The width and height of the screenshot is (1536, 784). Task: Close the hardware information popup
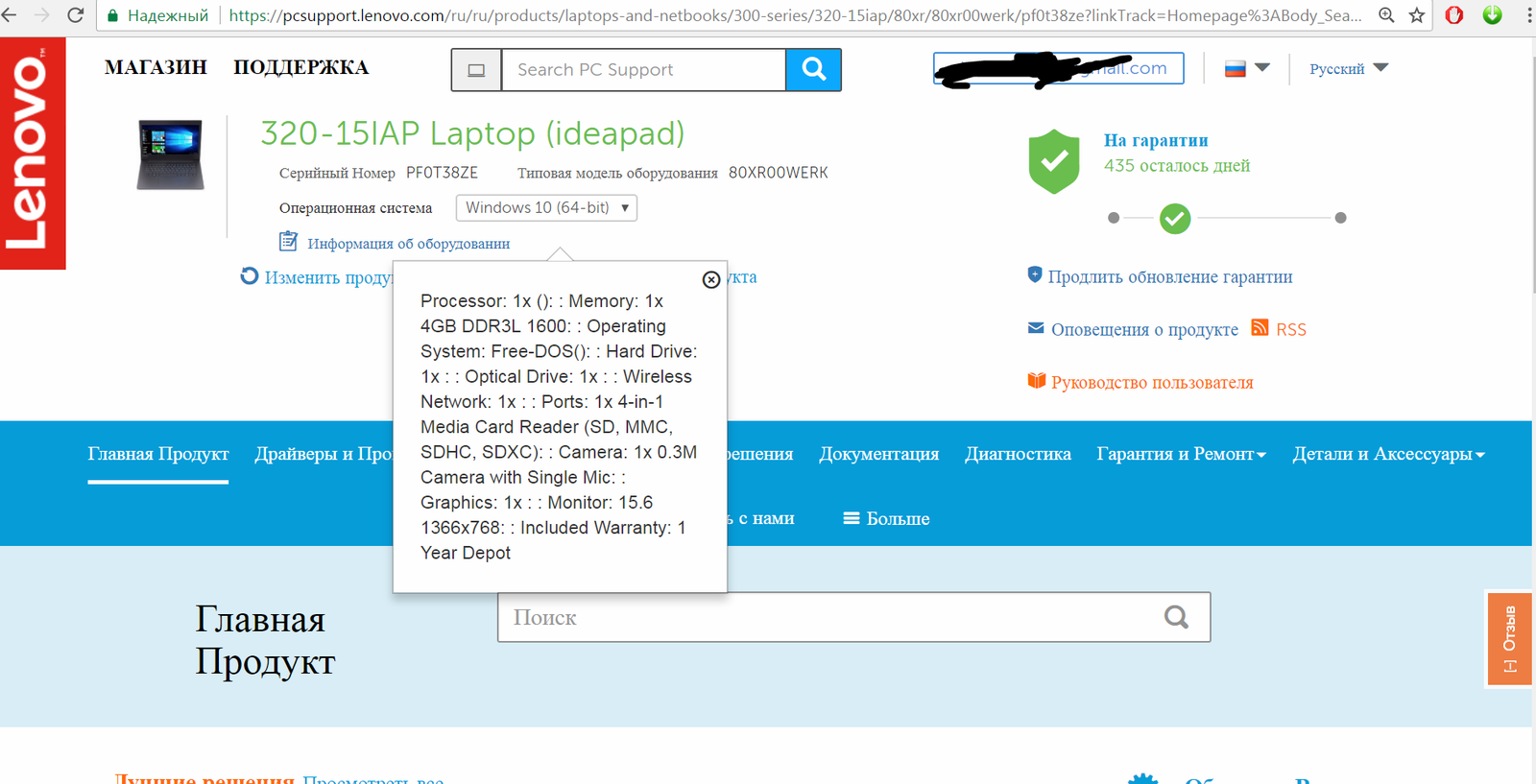click(711, 279)
